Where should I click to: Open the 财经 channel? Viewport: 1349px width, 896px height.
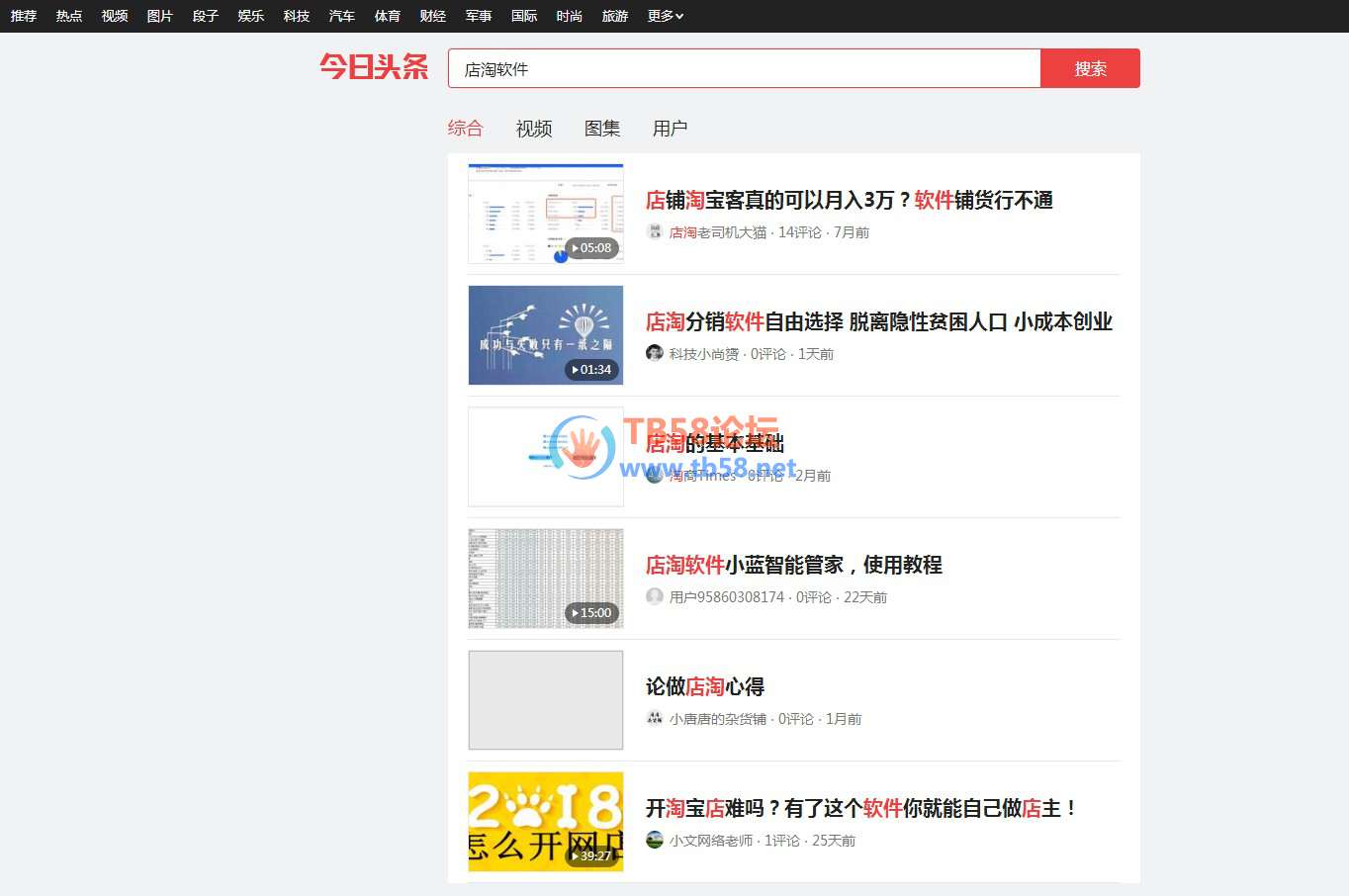pos(433,16)
